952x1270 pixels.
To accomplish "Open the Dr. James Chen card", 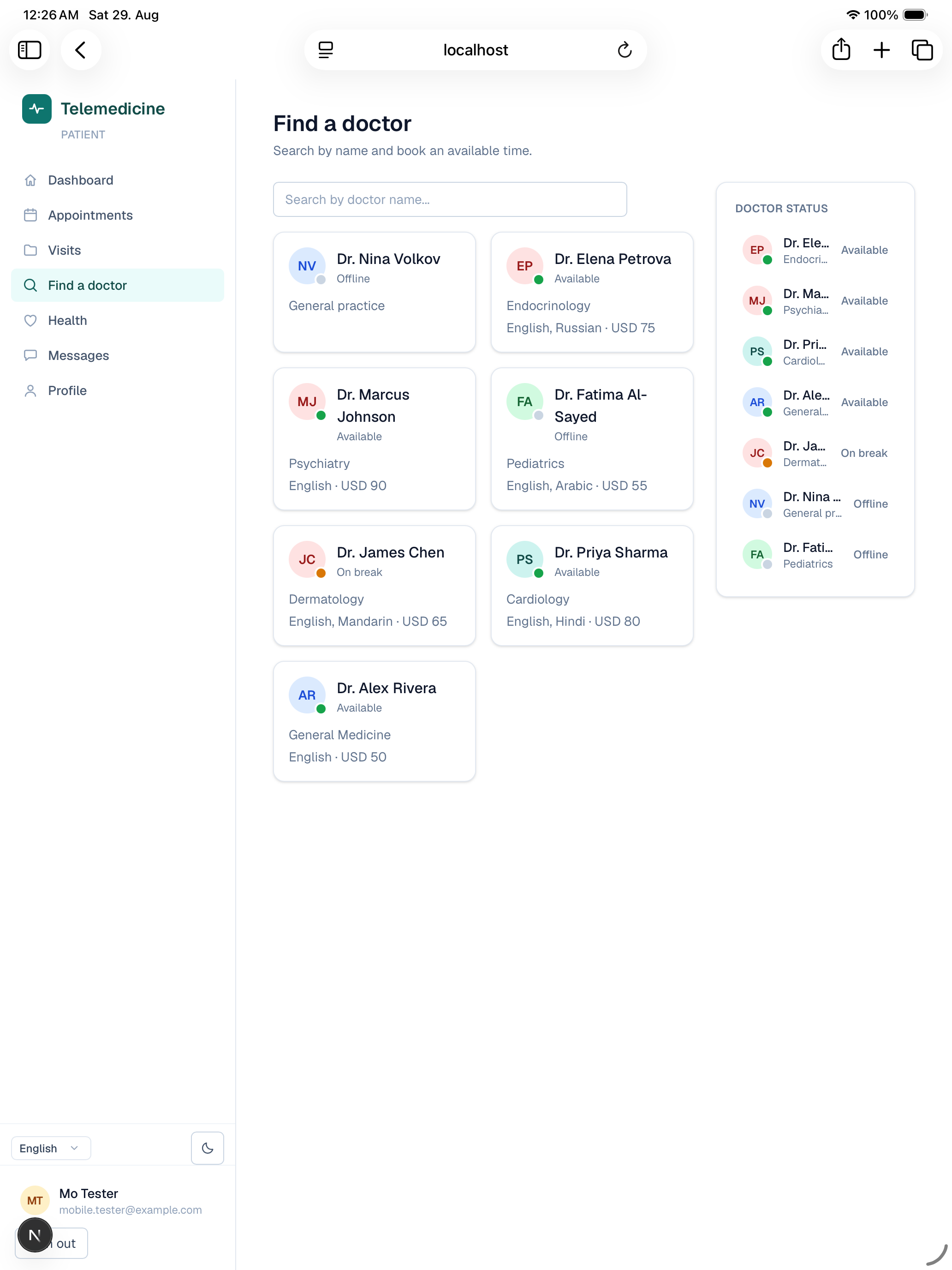I will (374, 586).
